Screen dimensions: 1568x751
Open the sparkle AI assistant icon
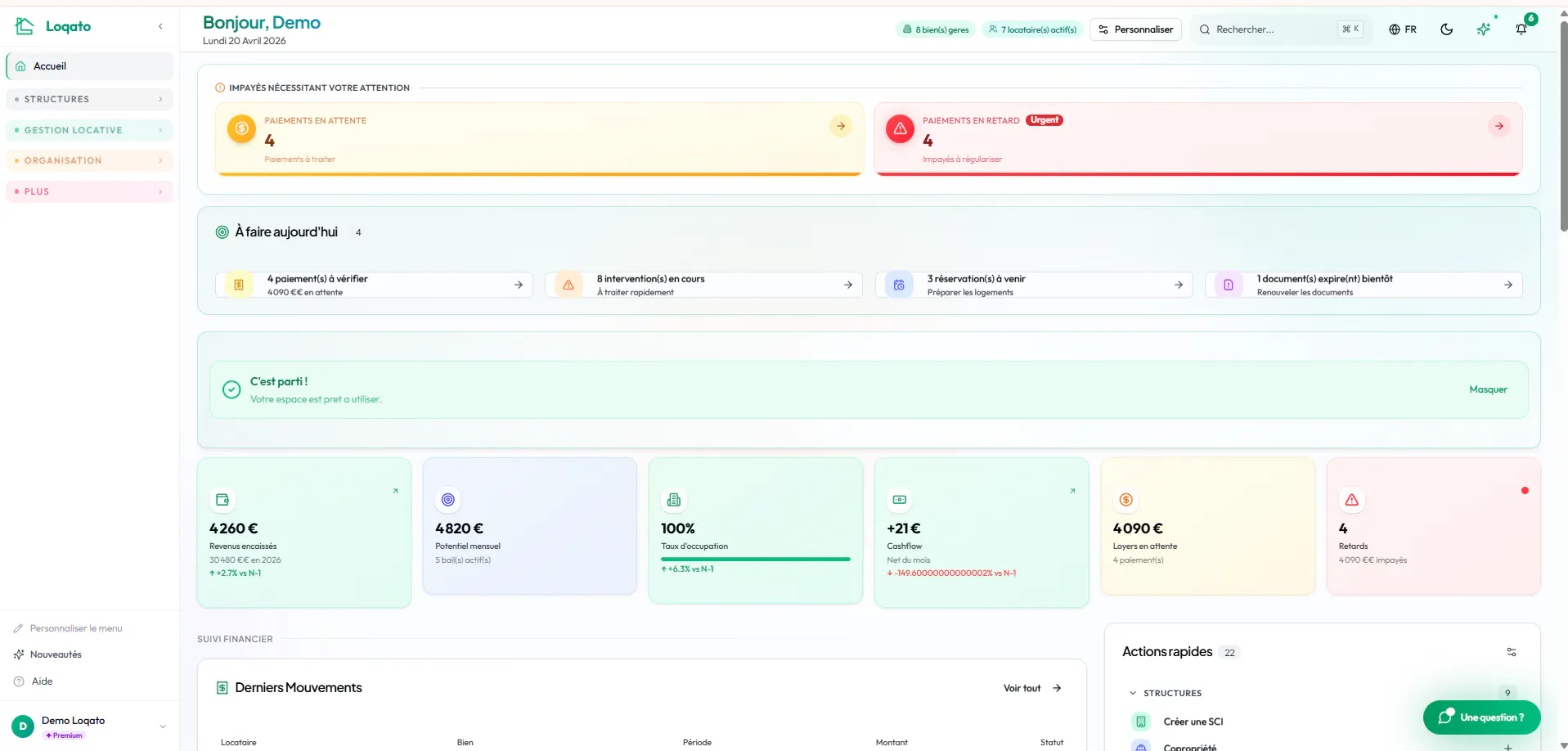[x=1484, y=29]
